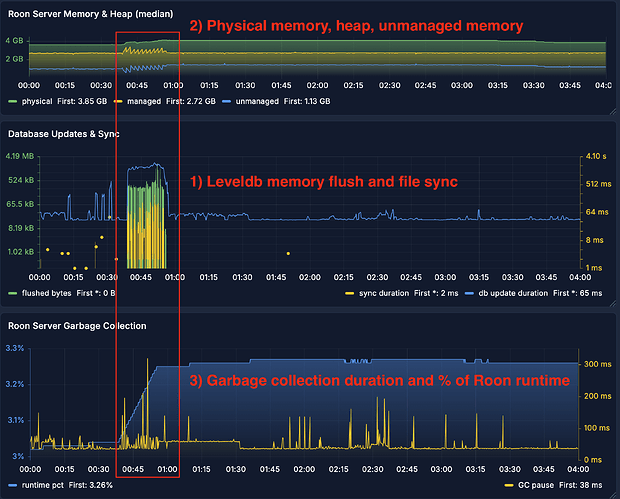
Task: Click 'First: 3.26%' runtime pct value
Action: point(91,485)
